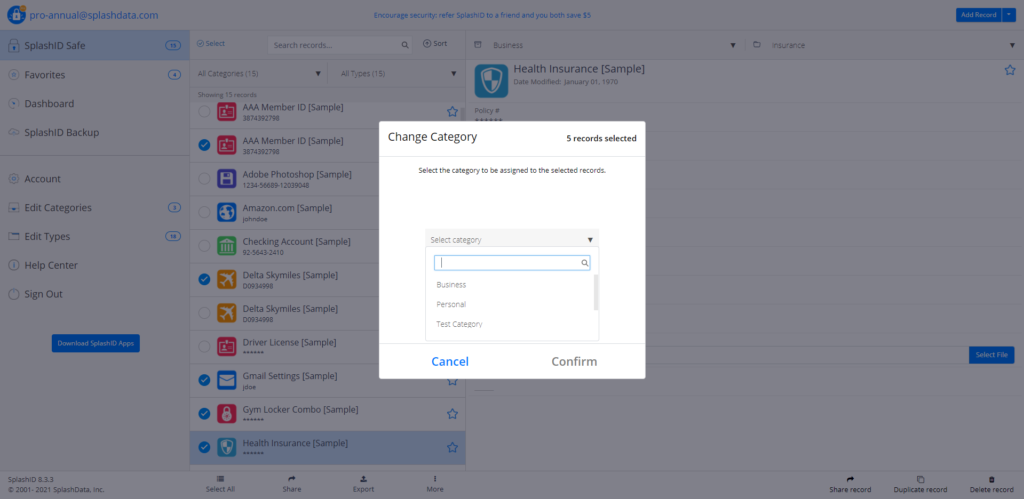The width and height of the screenshot is (1024, 499).
Task: Check the Amazon.com record checkbox
Action: point(205,212)
